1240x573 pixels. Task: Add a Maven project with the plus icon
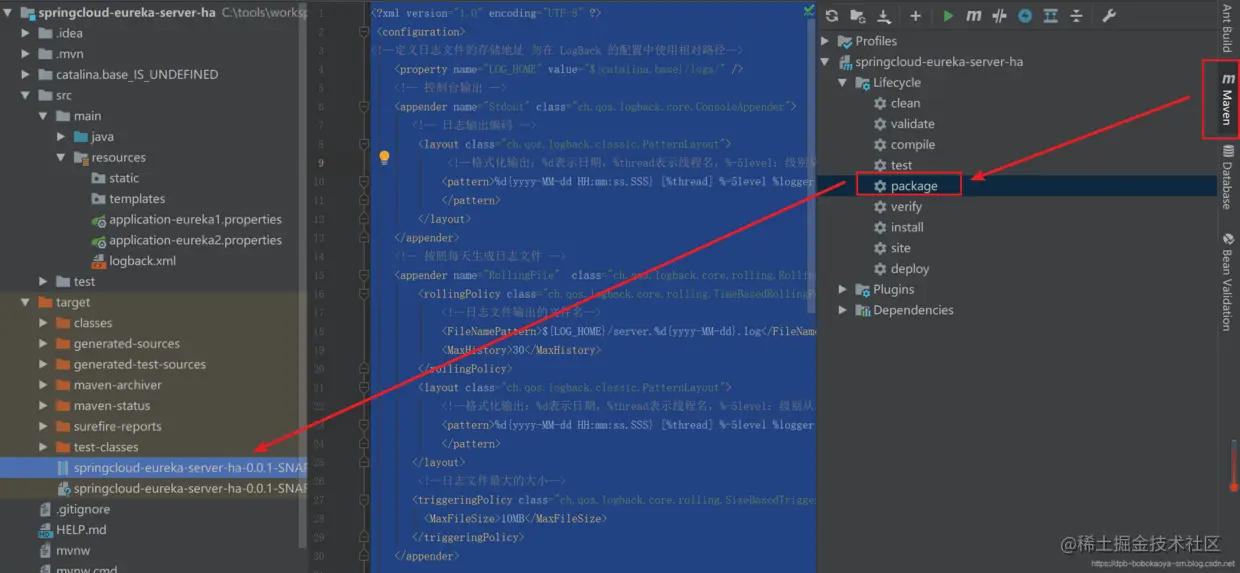pos(915,16)
